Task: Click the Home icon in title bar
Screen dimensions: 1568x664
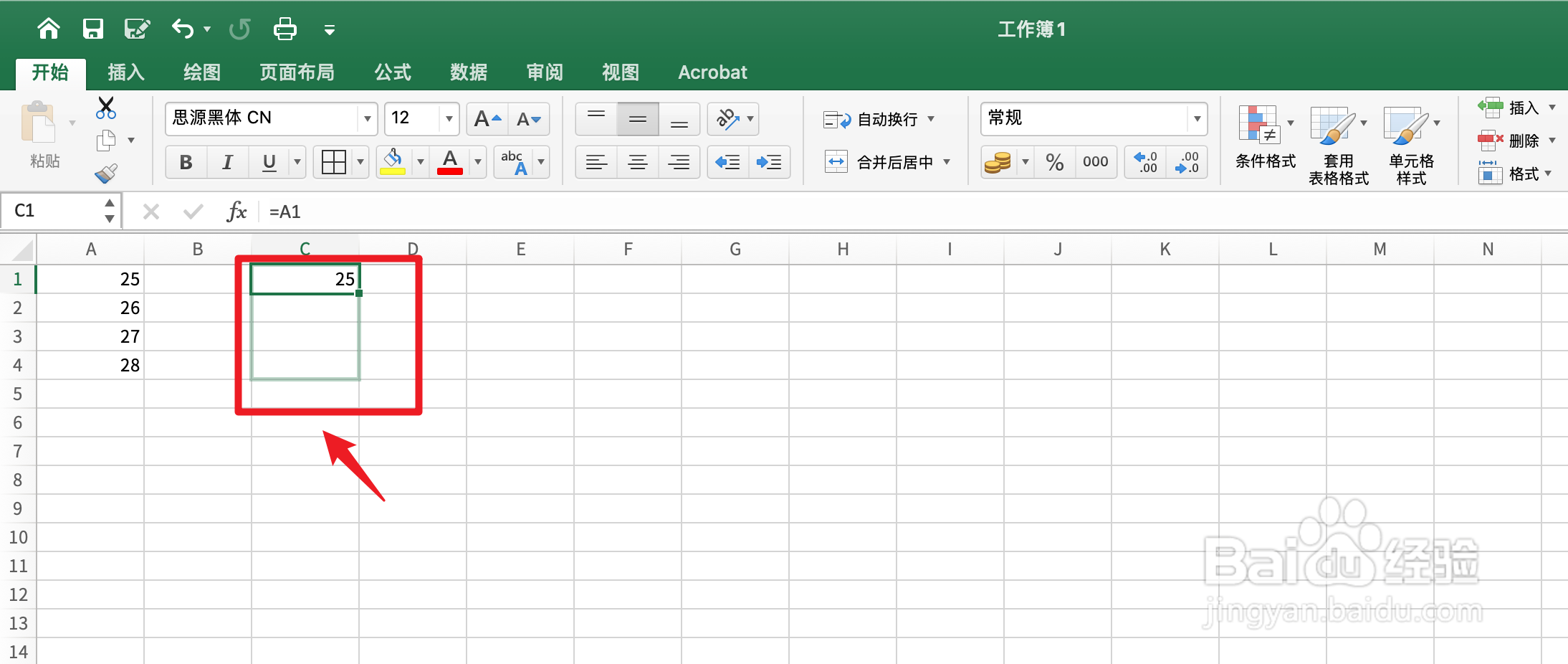Action: [x=49, y=29]
